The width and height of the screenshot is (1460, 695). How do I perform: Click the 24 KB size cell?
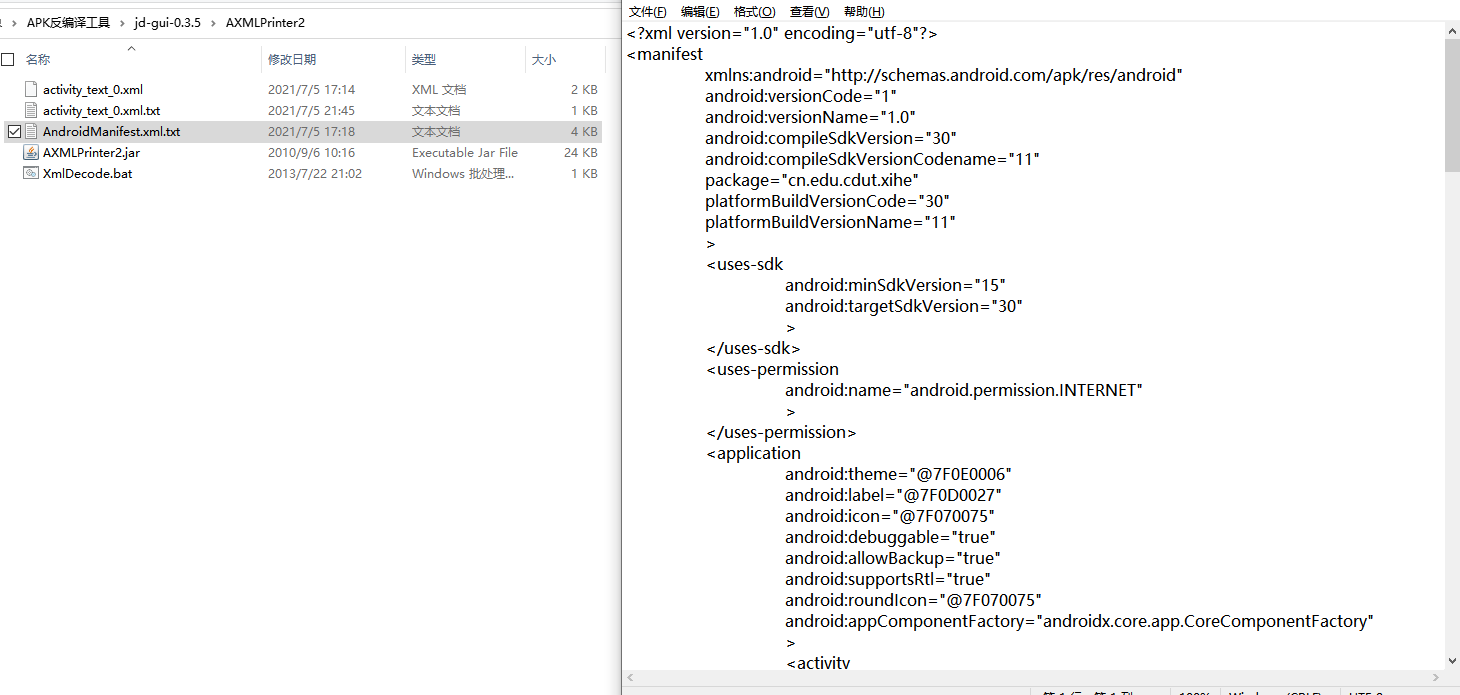tap(581, 153)
